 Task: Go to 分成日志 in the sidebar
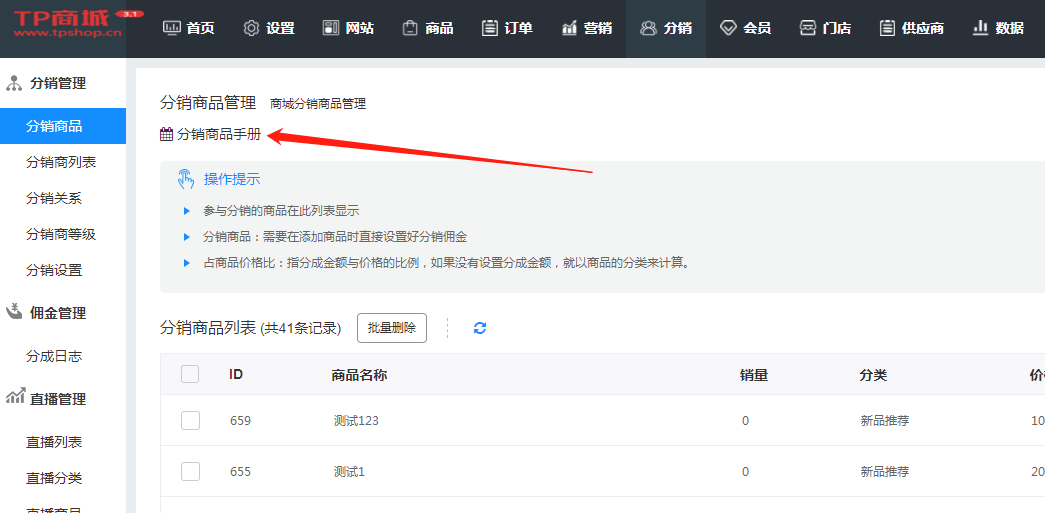click(x=54, y=356)
